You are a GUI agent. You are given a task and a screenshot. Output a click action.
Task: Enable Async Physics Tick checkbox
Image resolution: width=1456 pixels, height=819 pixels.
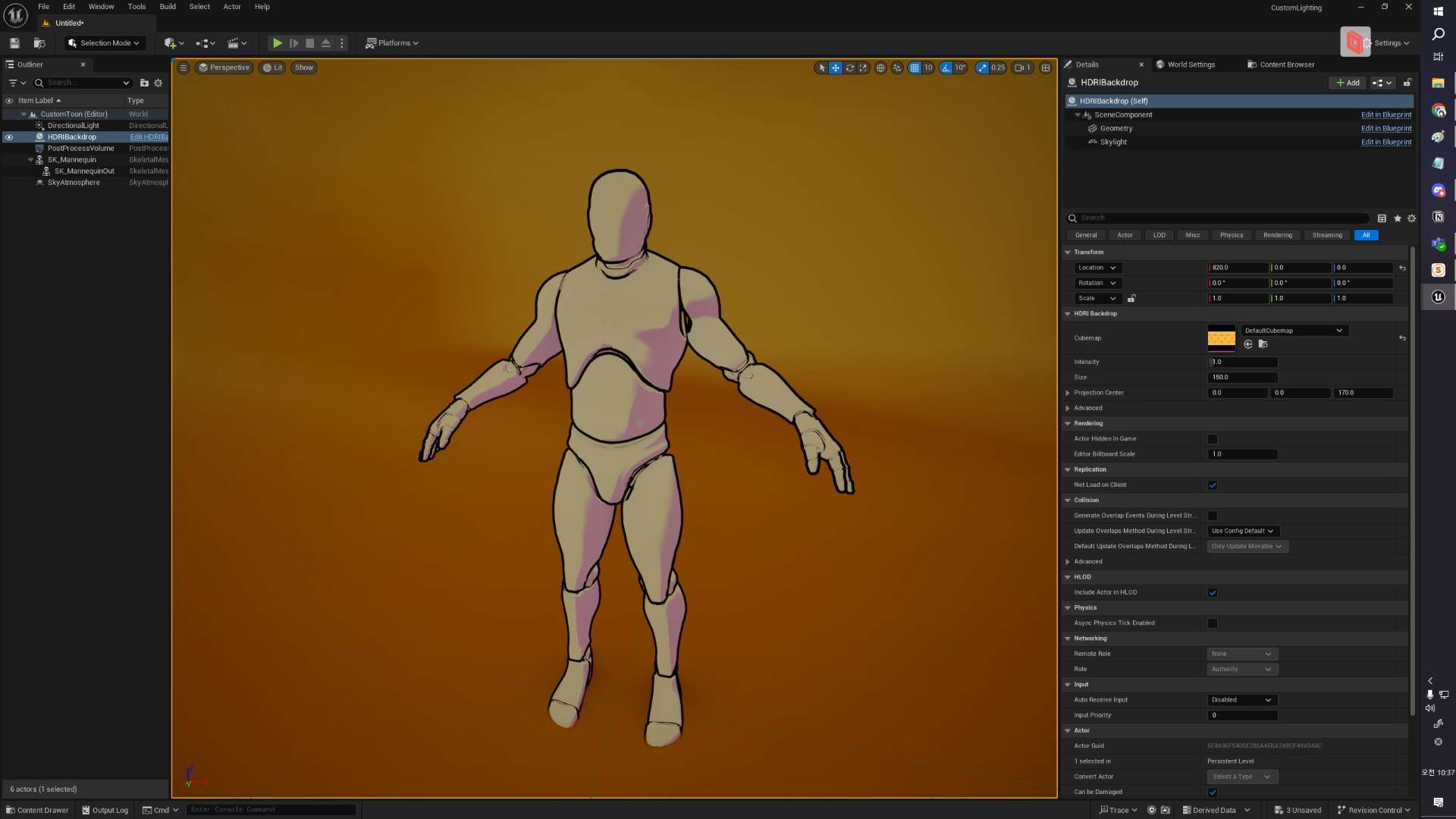tap(1213, 623)
